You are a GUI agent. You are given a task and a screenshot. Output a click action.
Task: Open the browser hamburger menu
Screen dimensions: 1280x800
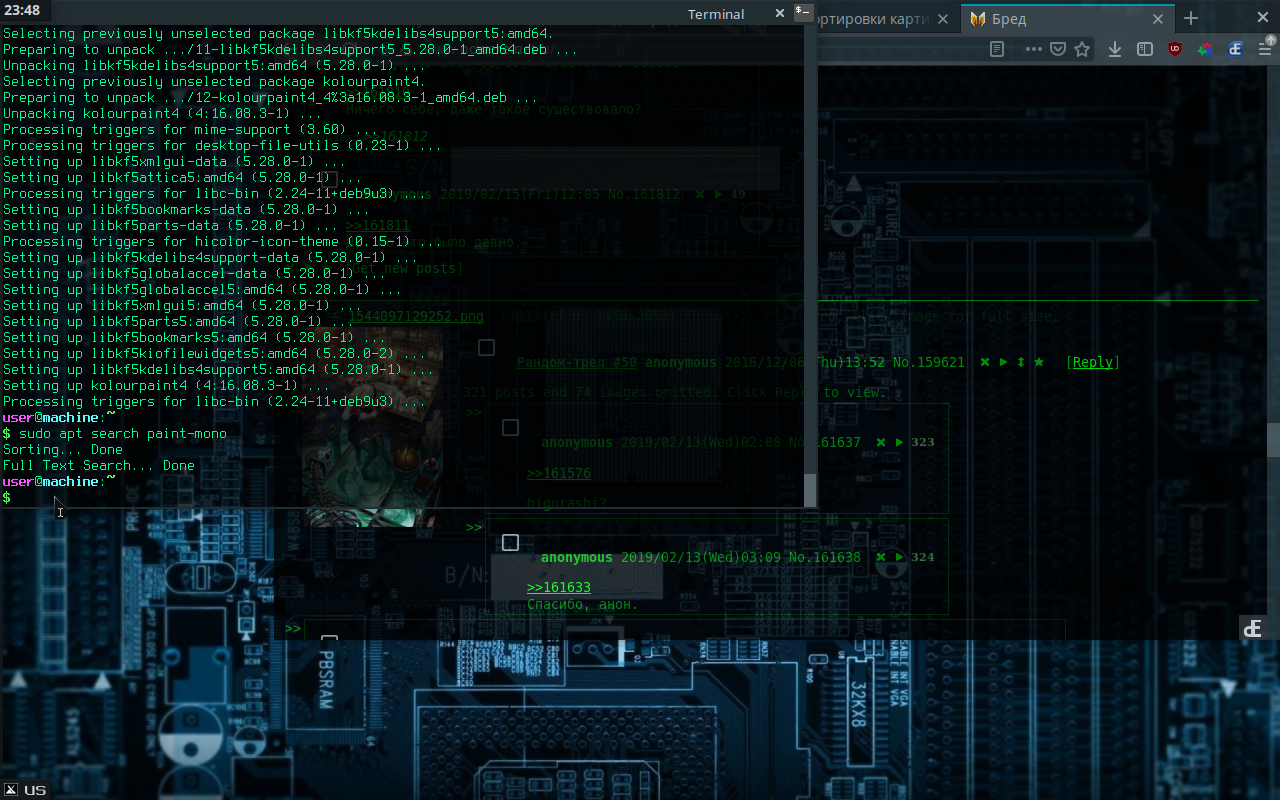coord(1265,49)
